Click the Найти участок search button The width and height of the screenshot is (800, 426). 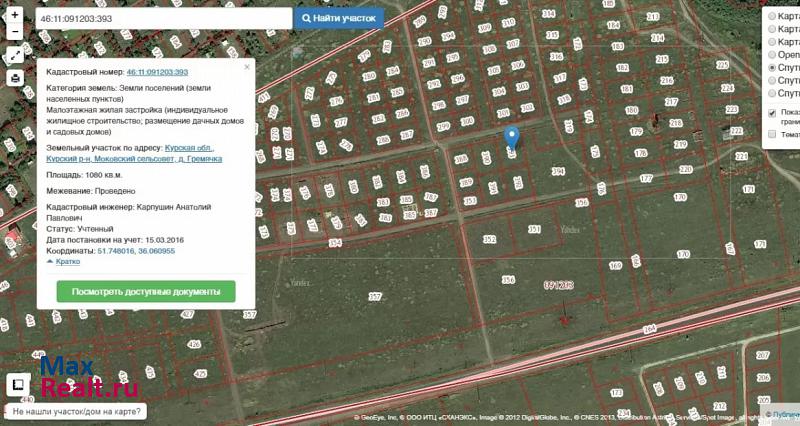pyautogui.click(x=338, y=18)
